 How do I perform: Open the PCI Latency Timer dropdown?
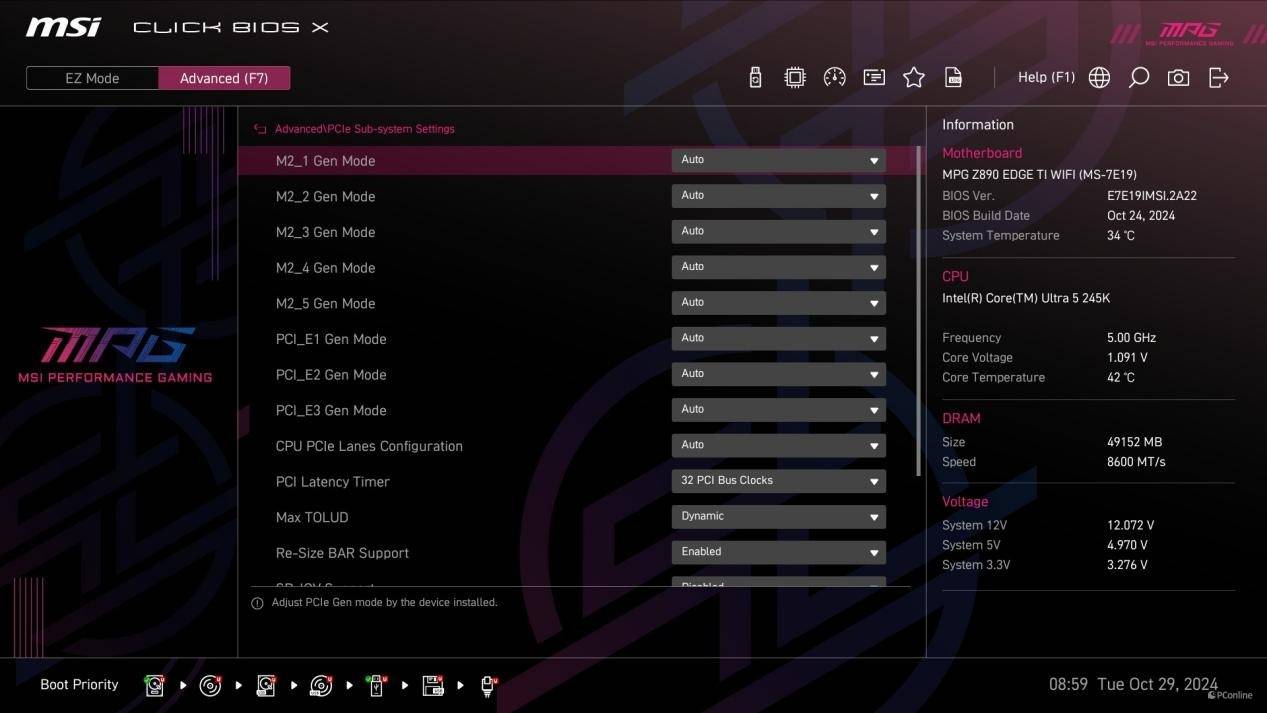[778, 481]
